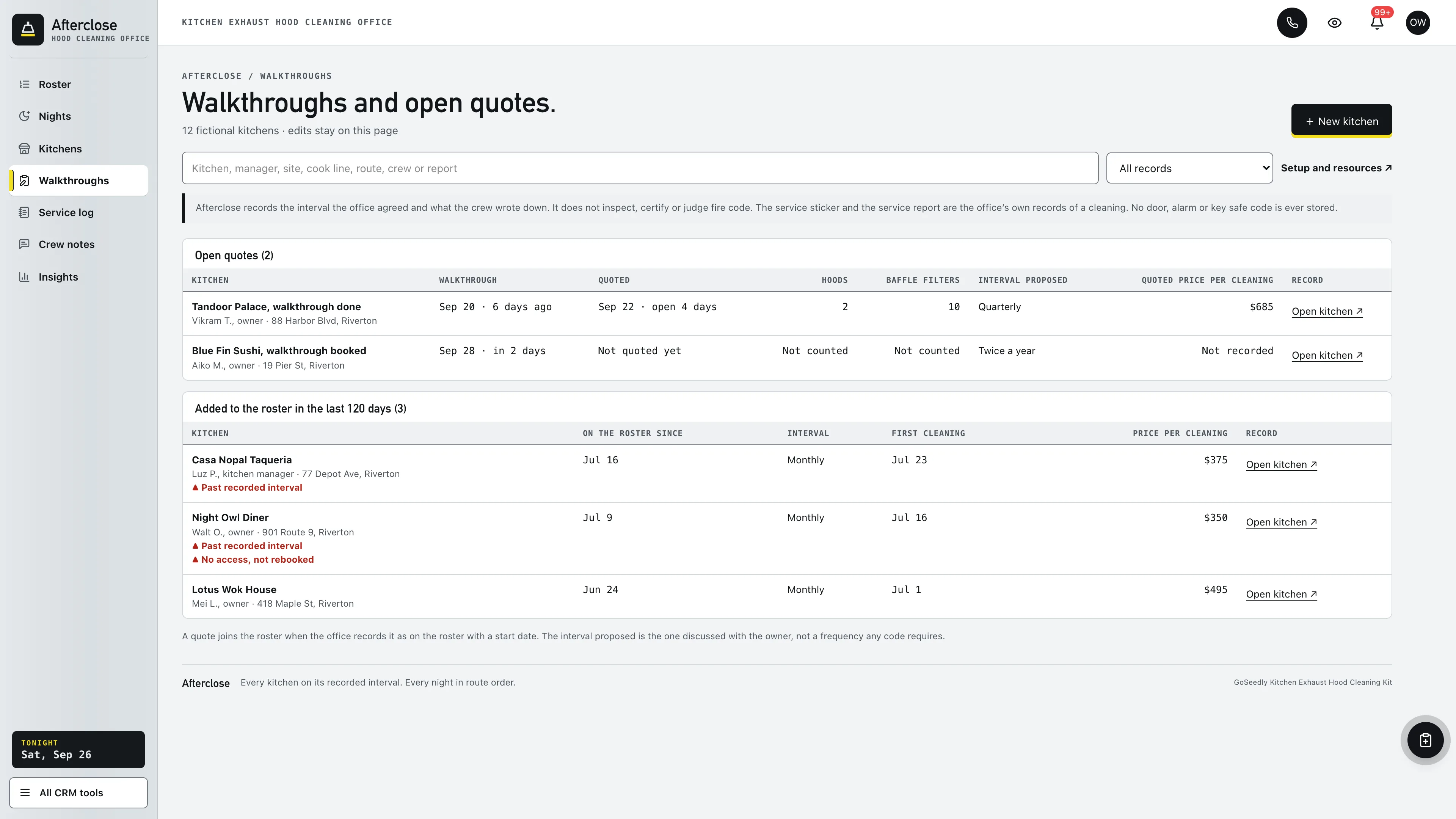Viewport: 1456px width, 819px height.
Task: Open the Kitchens menu item
Action: point(78,149)
